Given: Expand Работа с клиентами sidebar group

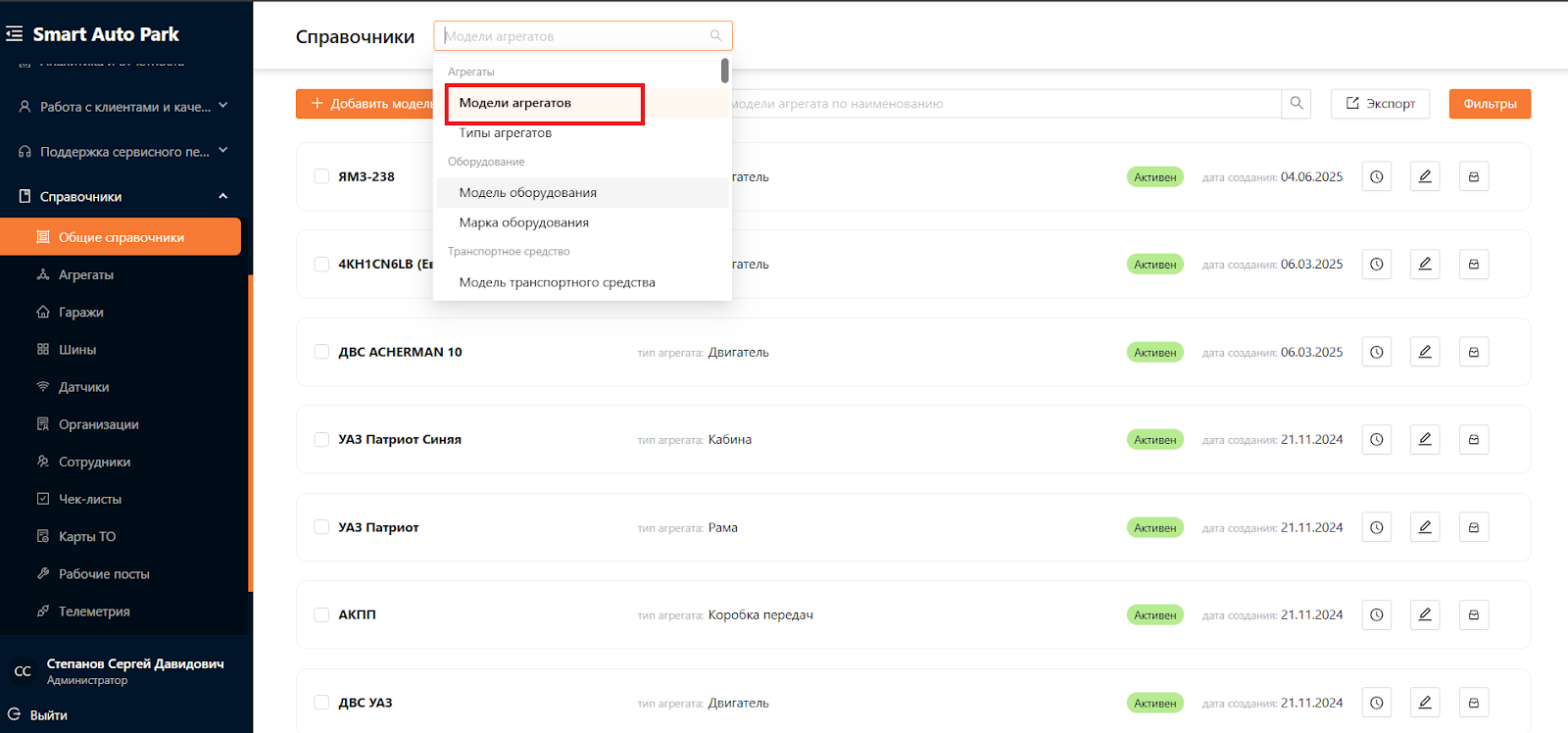Looking at the screenshot, I should click(x=222, y=106).
